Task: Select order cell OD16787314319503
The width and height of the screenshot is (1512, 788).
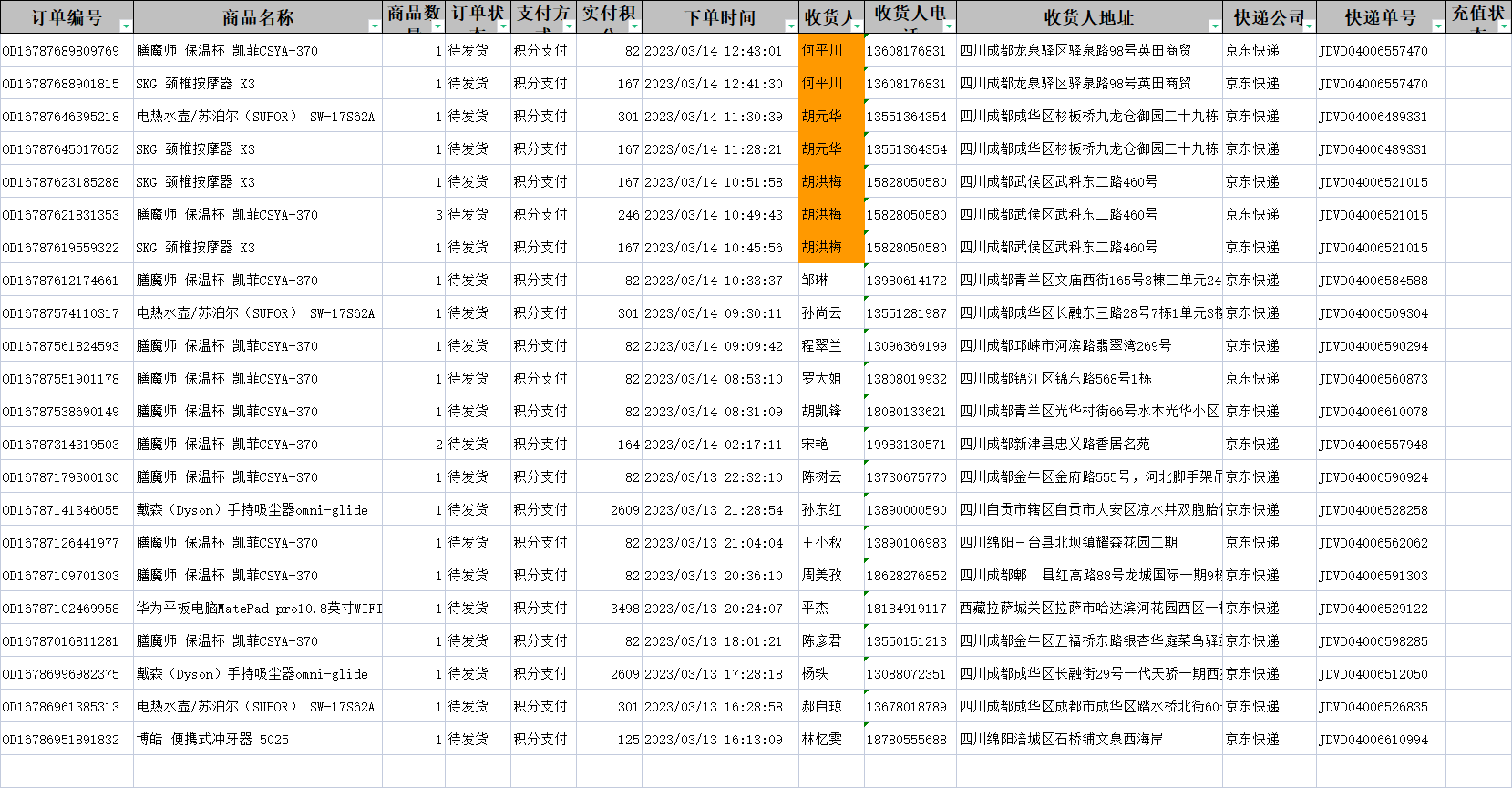Action: (67, 445)
